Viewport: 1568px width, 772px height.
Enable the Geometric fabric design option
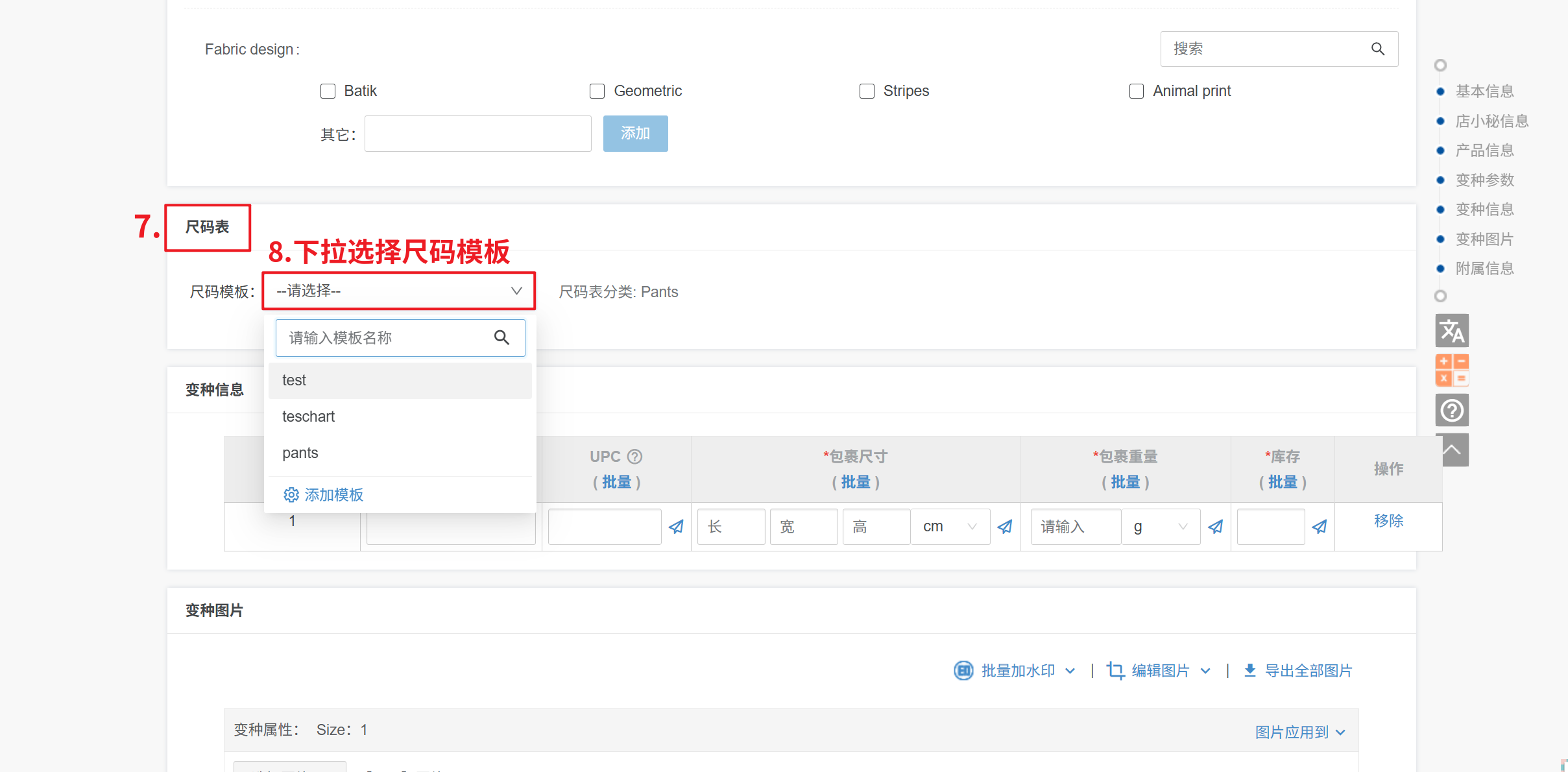click(x=597, y=91)
